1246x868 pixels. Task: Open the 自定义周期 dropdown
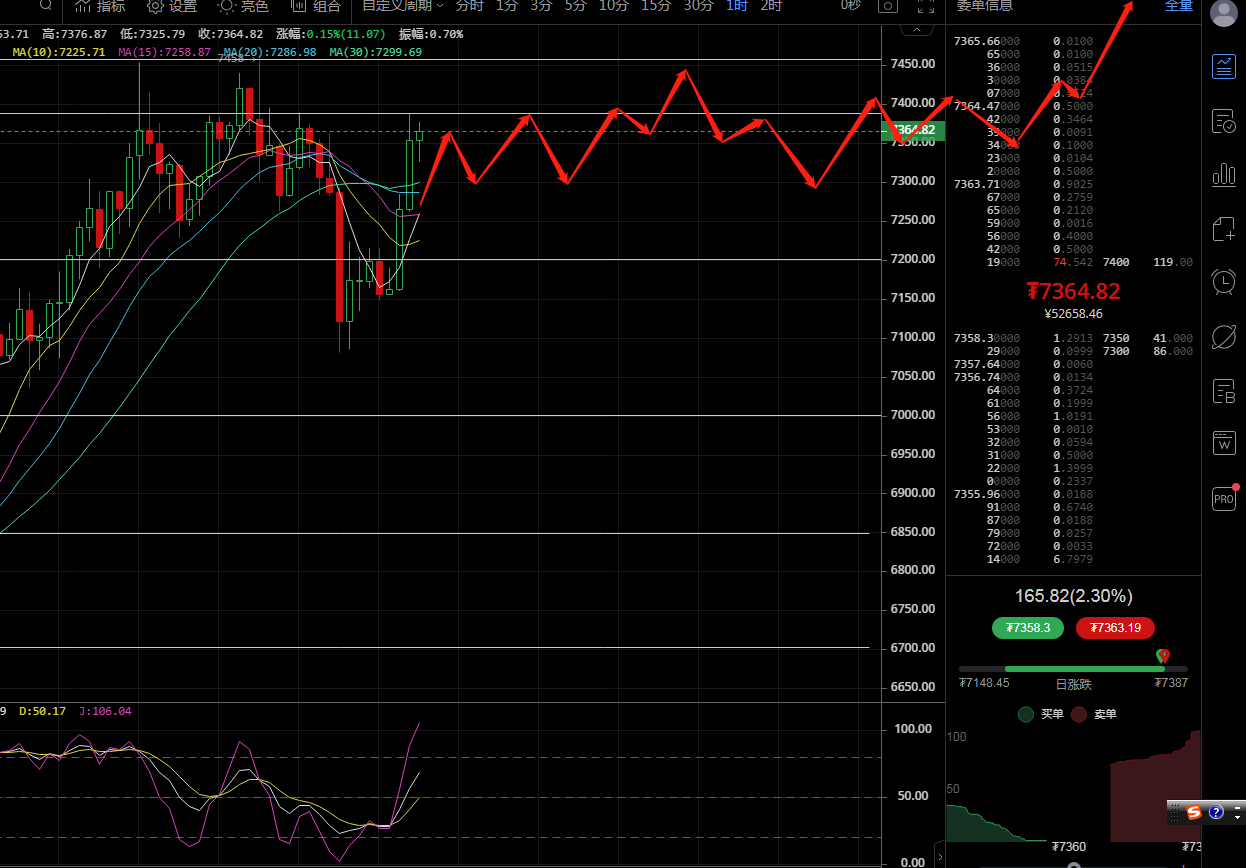[400, 6]
